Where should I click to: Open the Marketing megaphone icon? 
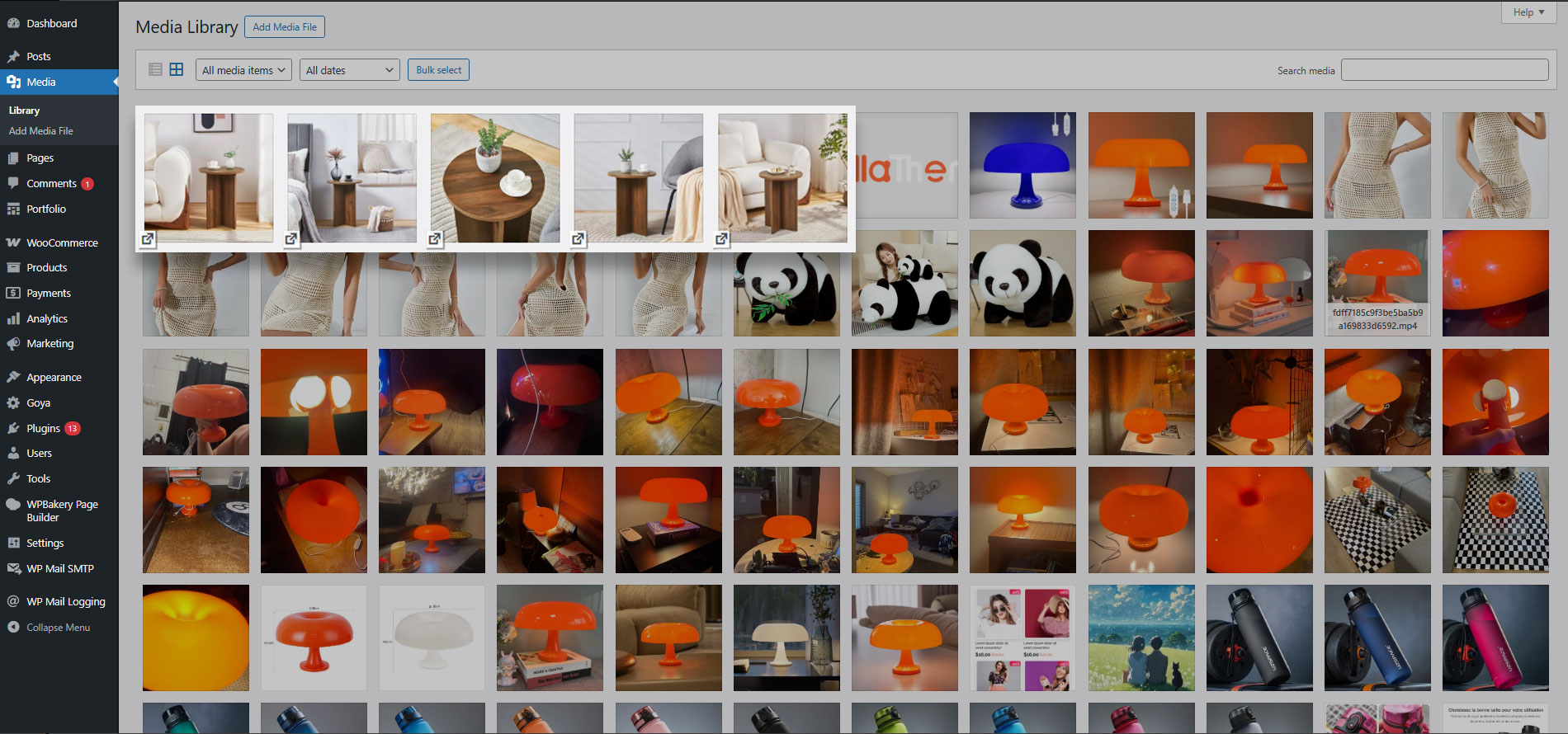tap(13, 343)
